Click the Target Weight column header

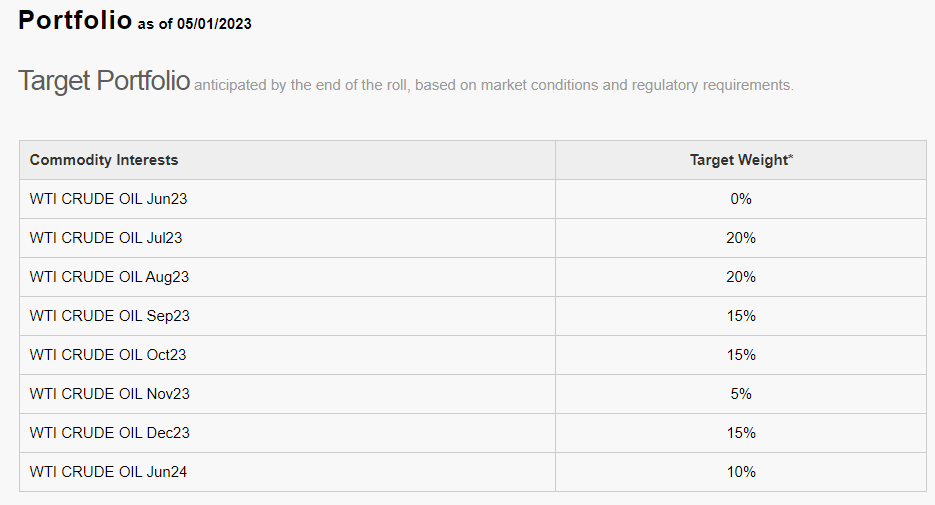pos(741,160)
